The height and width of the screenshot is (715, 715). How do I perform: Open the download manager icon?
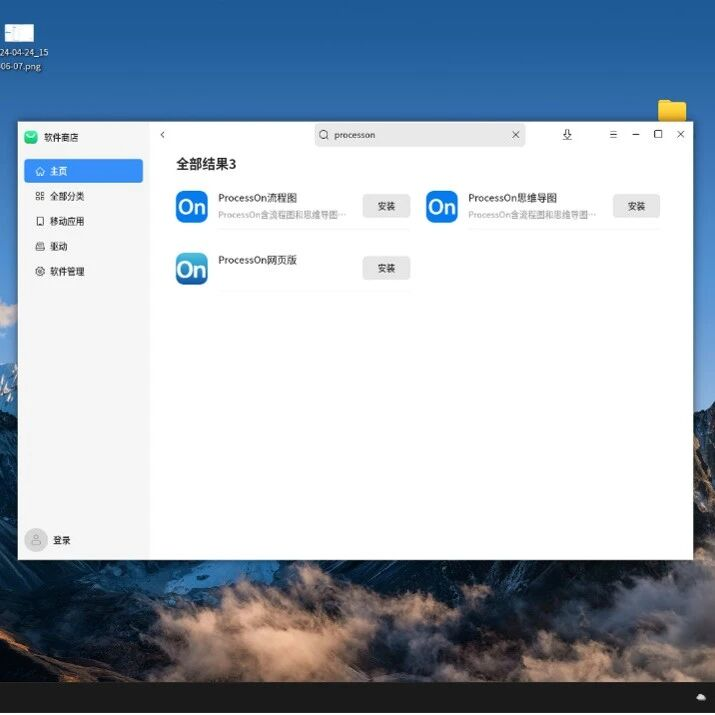coord(567,135)
